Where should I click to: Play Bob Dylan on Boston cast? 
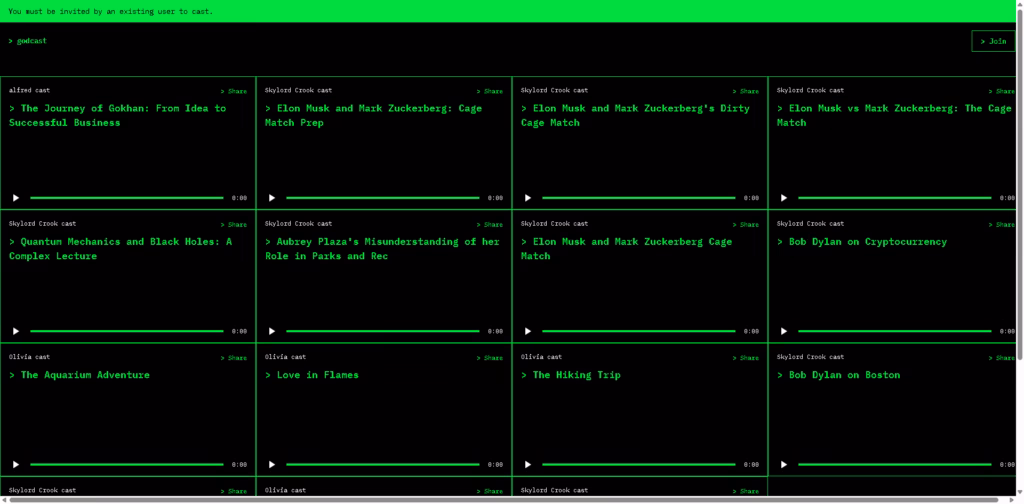pos(784,464)
